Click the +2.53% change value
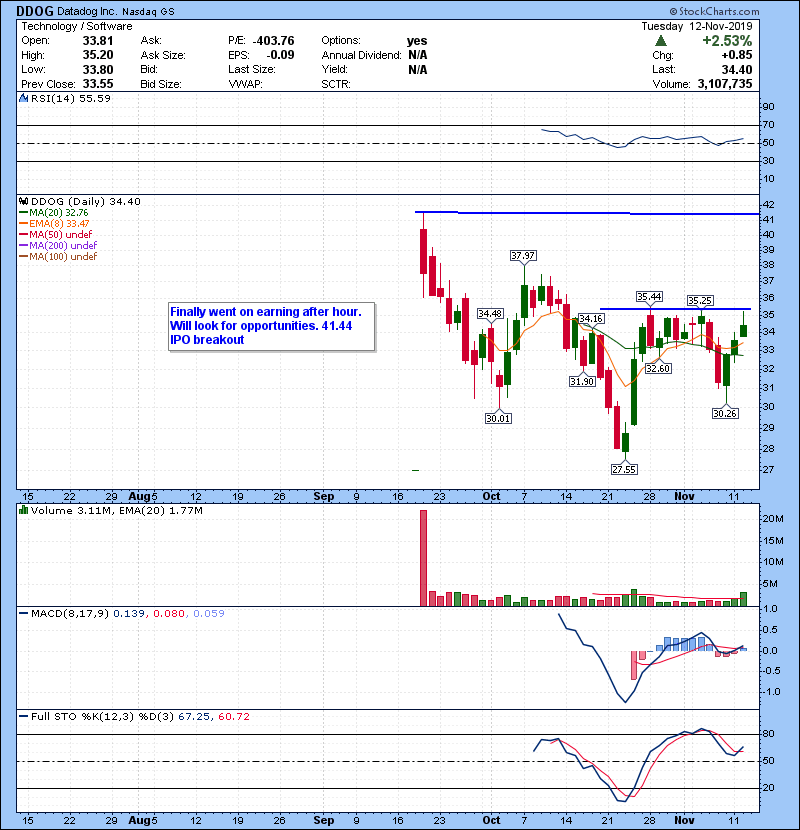This screenshot has height=830, width=800. 727,41
